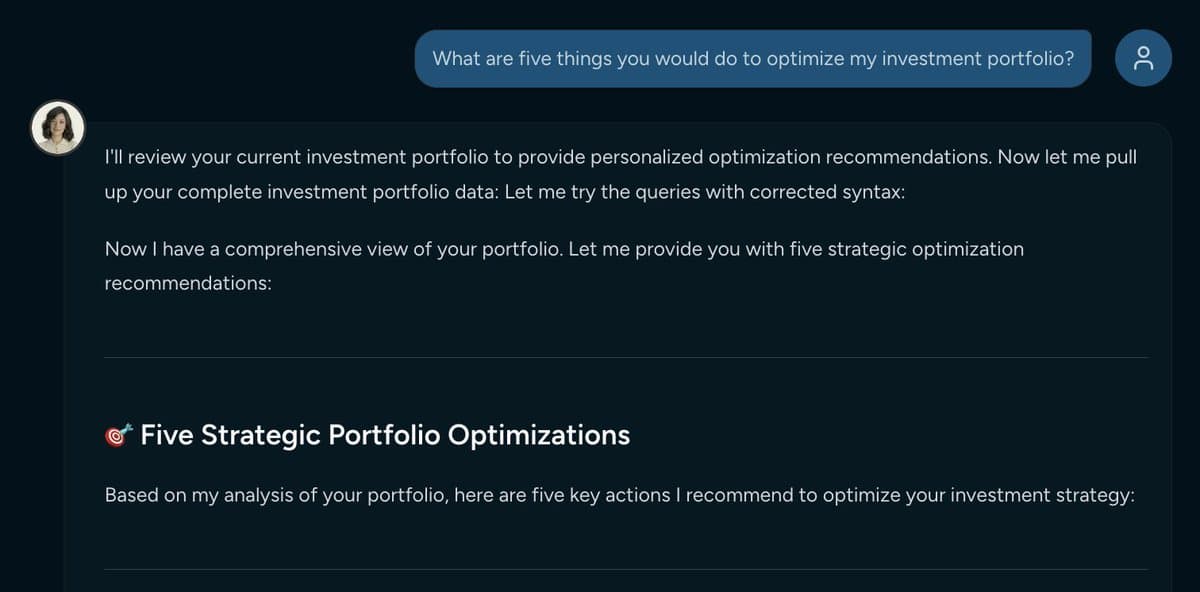This screenshot has width=1200, height=592.
Task: Click the divider line at the bottom
Action: pyautogui.click(x=628, y=570)
